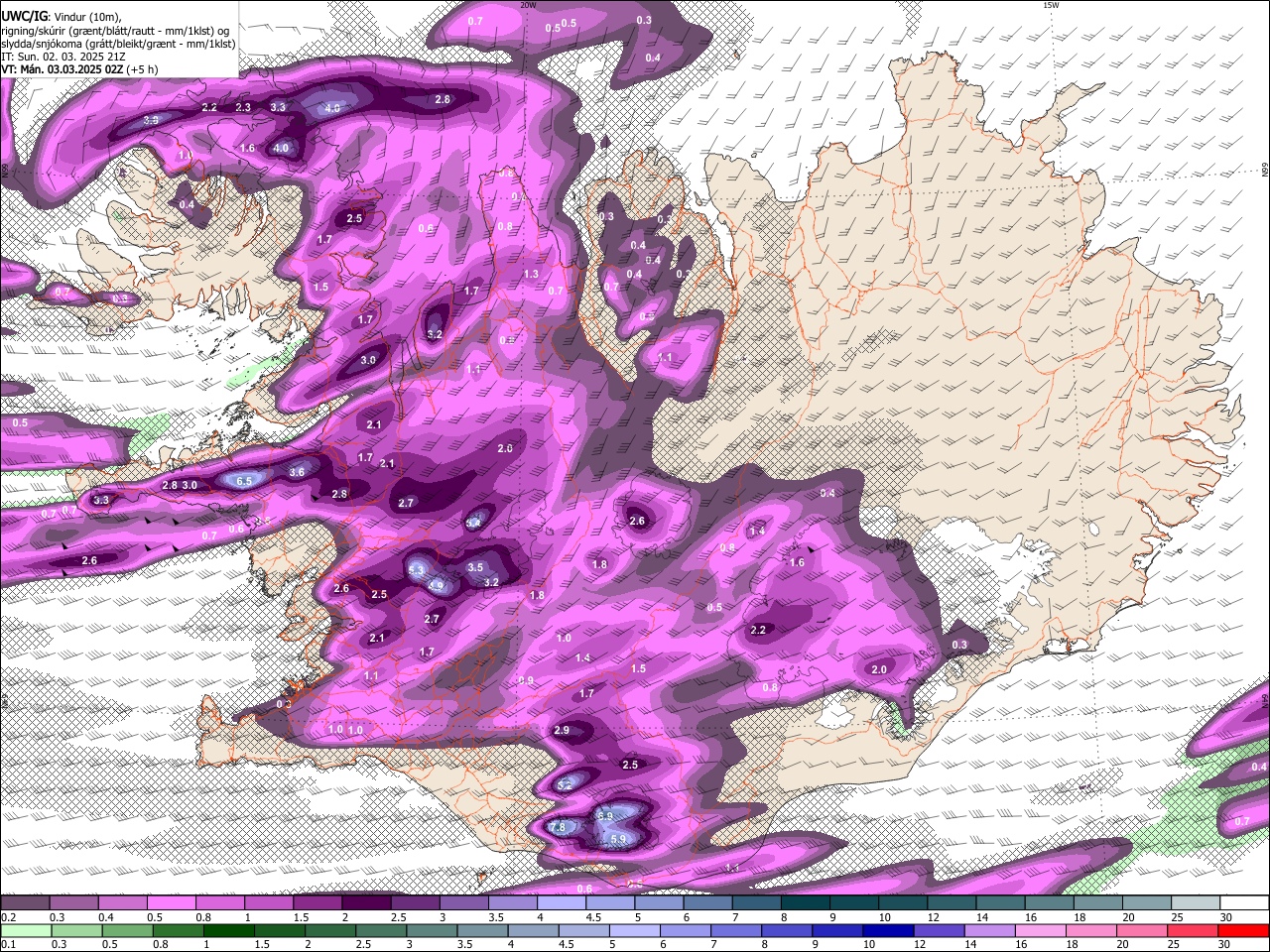Select rain scale pink swatch between 16 and 18
This screenshot has width=1270, height=952.
[x=1040, y=930]
